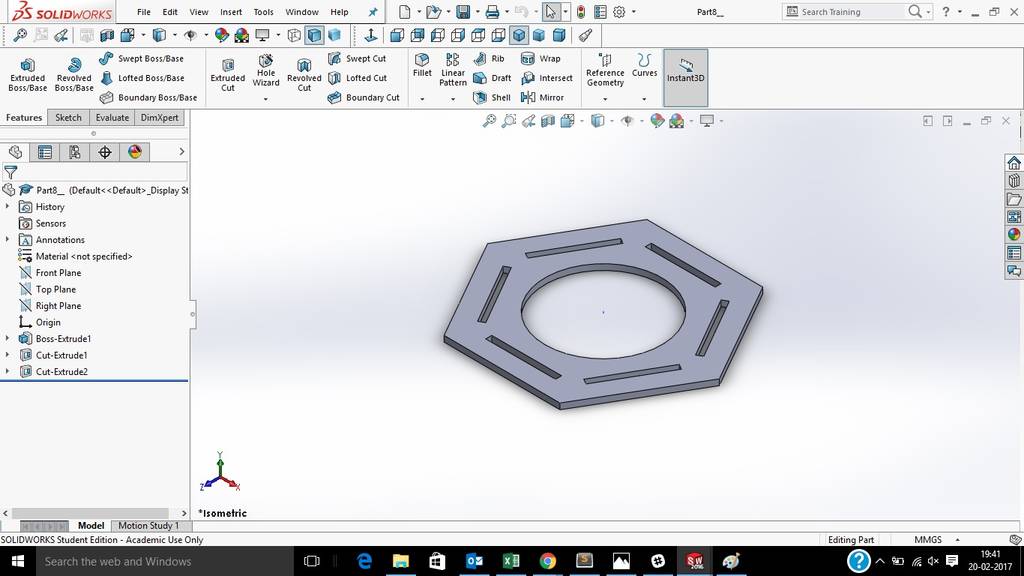Open the Linear Pattern dropdown arrow
The height and width of the screenshot is (576, 1024).
pos(453,99)
